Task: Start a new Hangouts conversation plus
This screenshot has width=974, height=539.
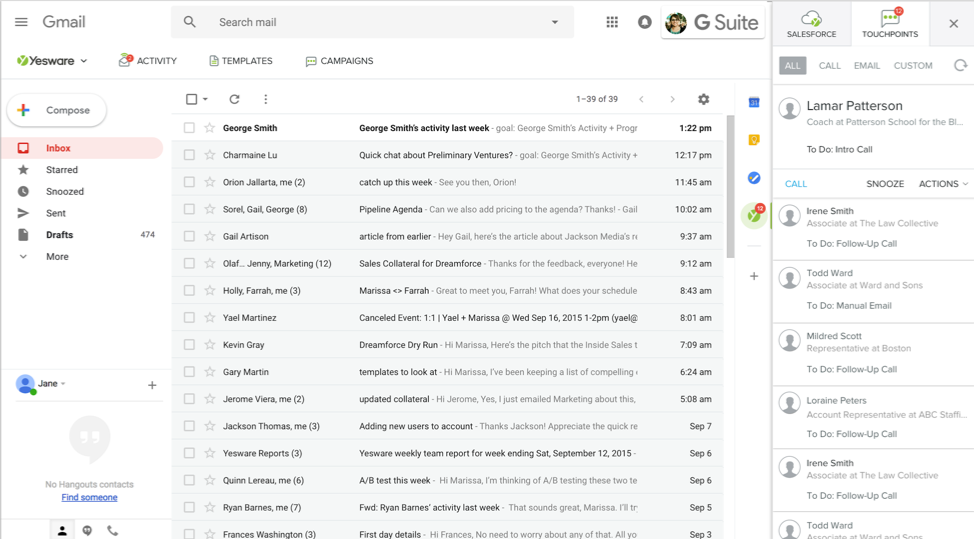Action: tap(152, 386)
